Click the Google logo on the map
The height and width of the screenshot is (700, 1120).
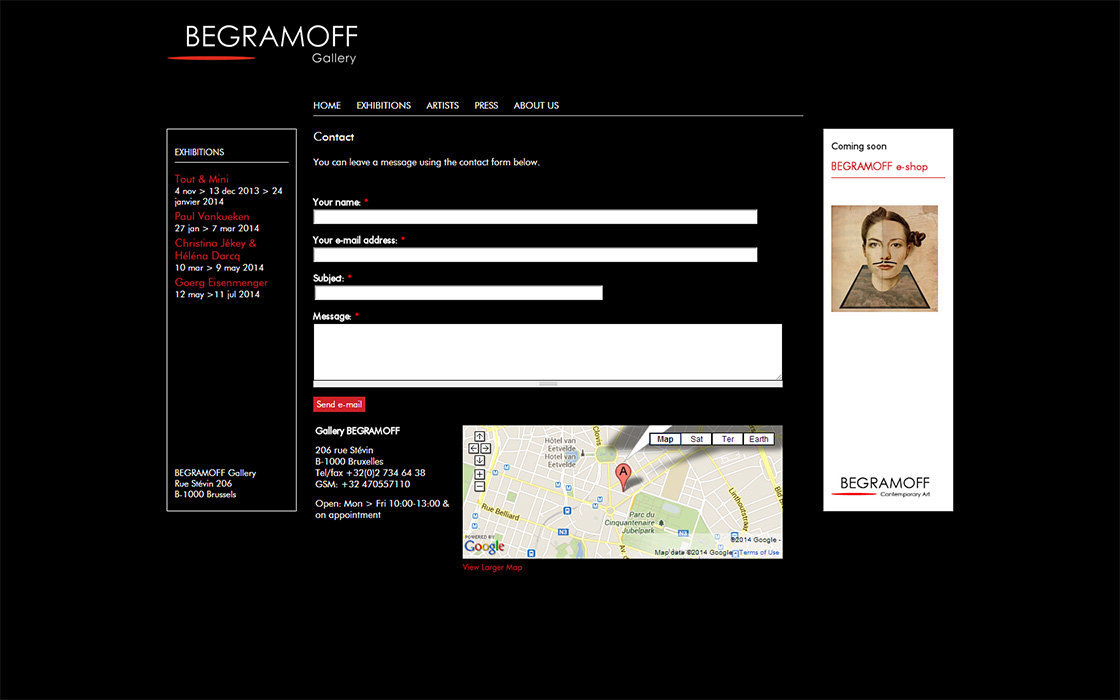click(x=484, y=546)
